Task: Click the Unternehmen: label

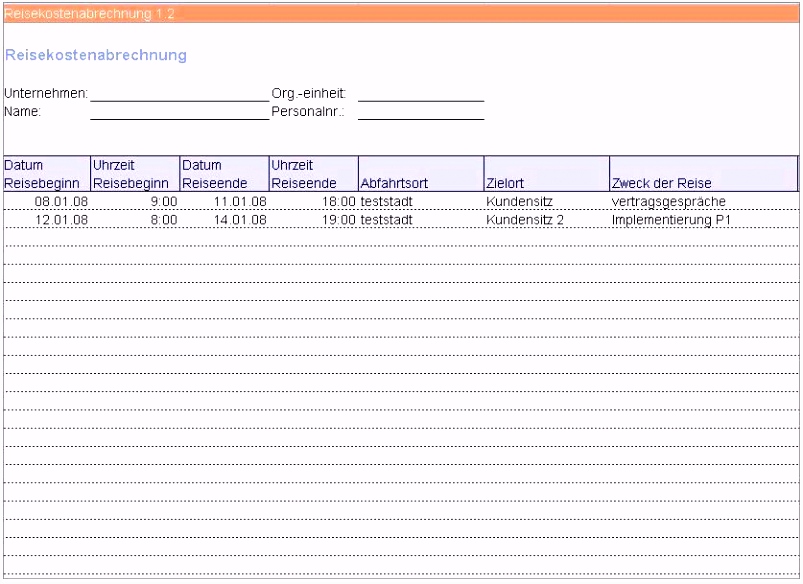Action: pos(46,93)
